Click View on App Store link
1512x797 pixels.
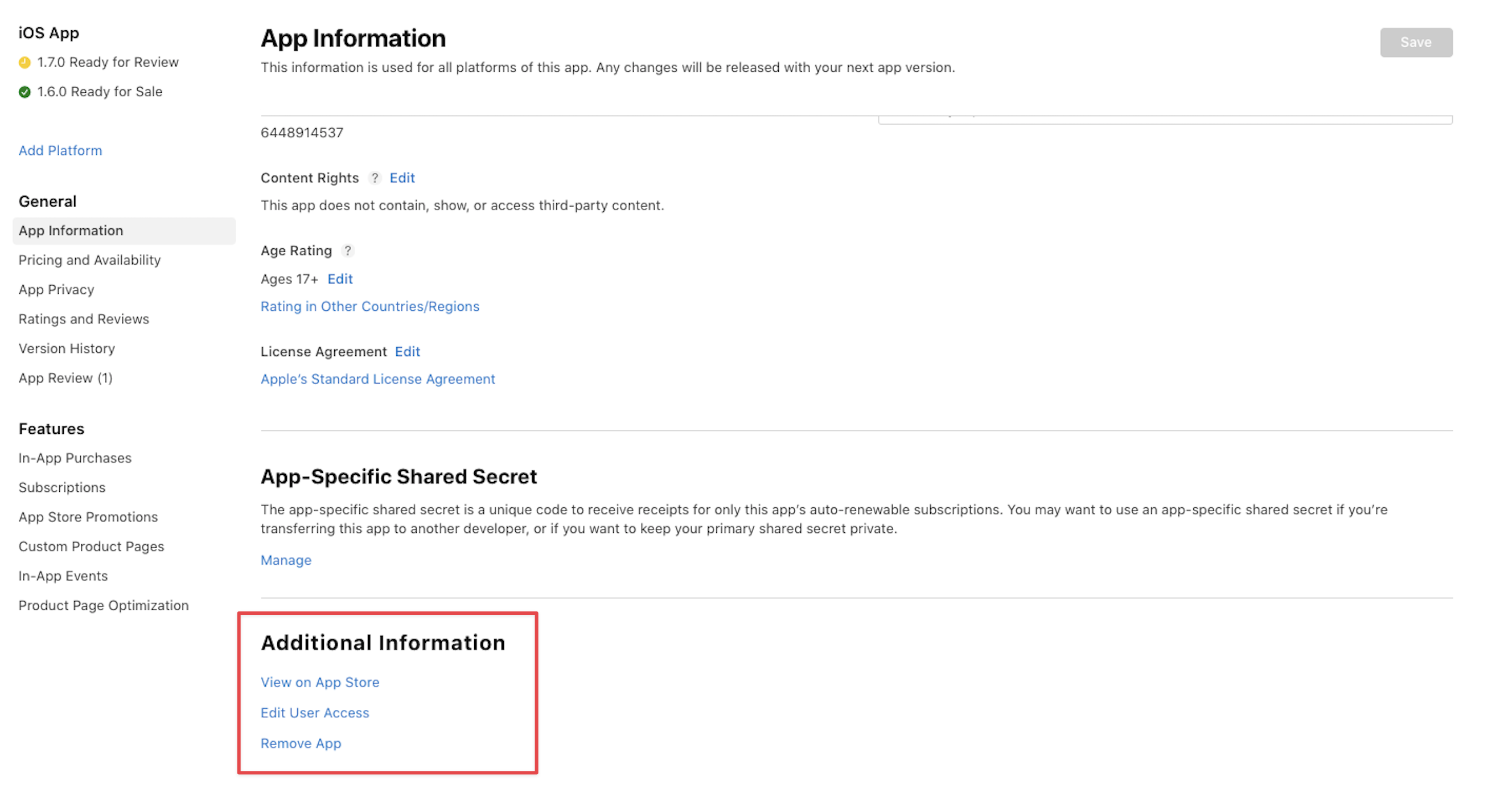(320, 682)
